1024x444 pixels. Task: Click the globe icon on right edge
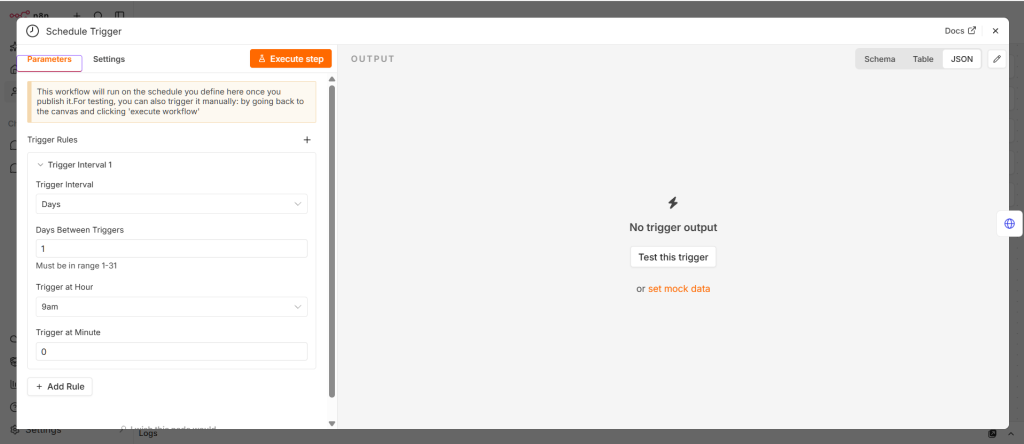click(1010, 224)
